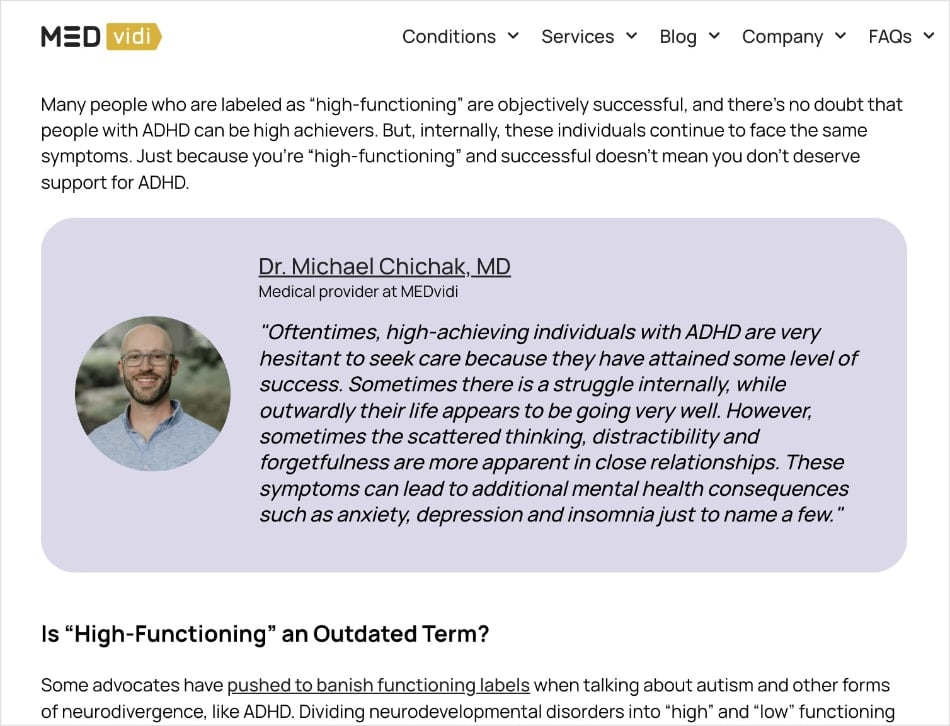Open the Blog section from navigation

pyautogui.click(x=677, y=37)
